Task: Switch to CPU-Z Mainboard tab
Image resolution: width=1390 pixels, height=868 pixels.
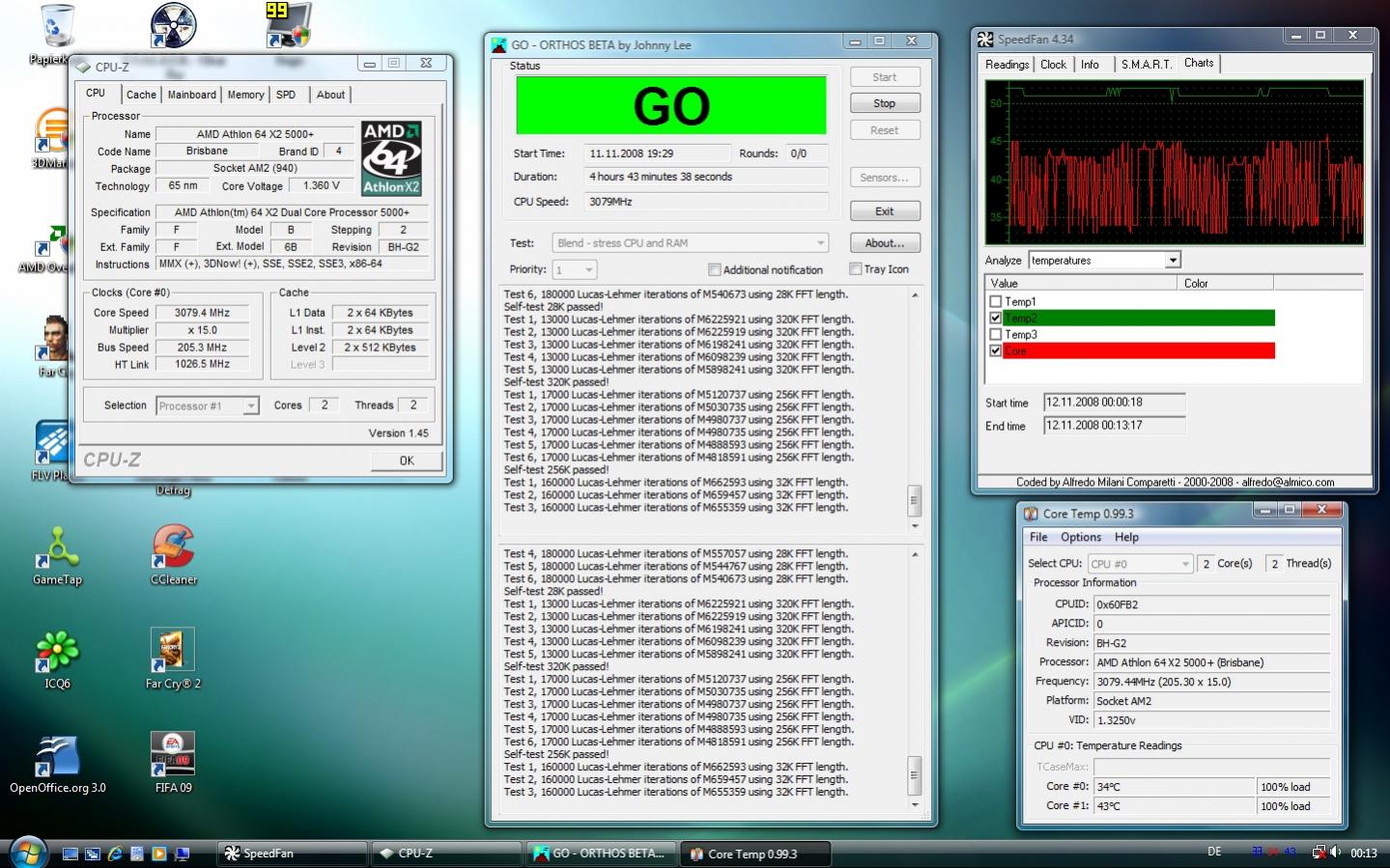Action: point(191,95)
